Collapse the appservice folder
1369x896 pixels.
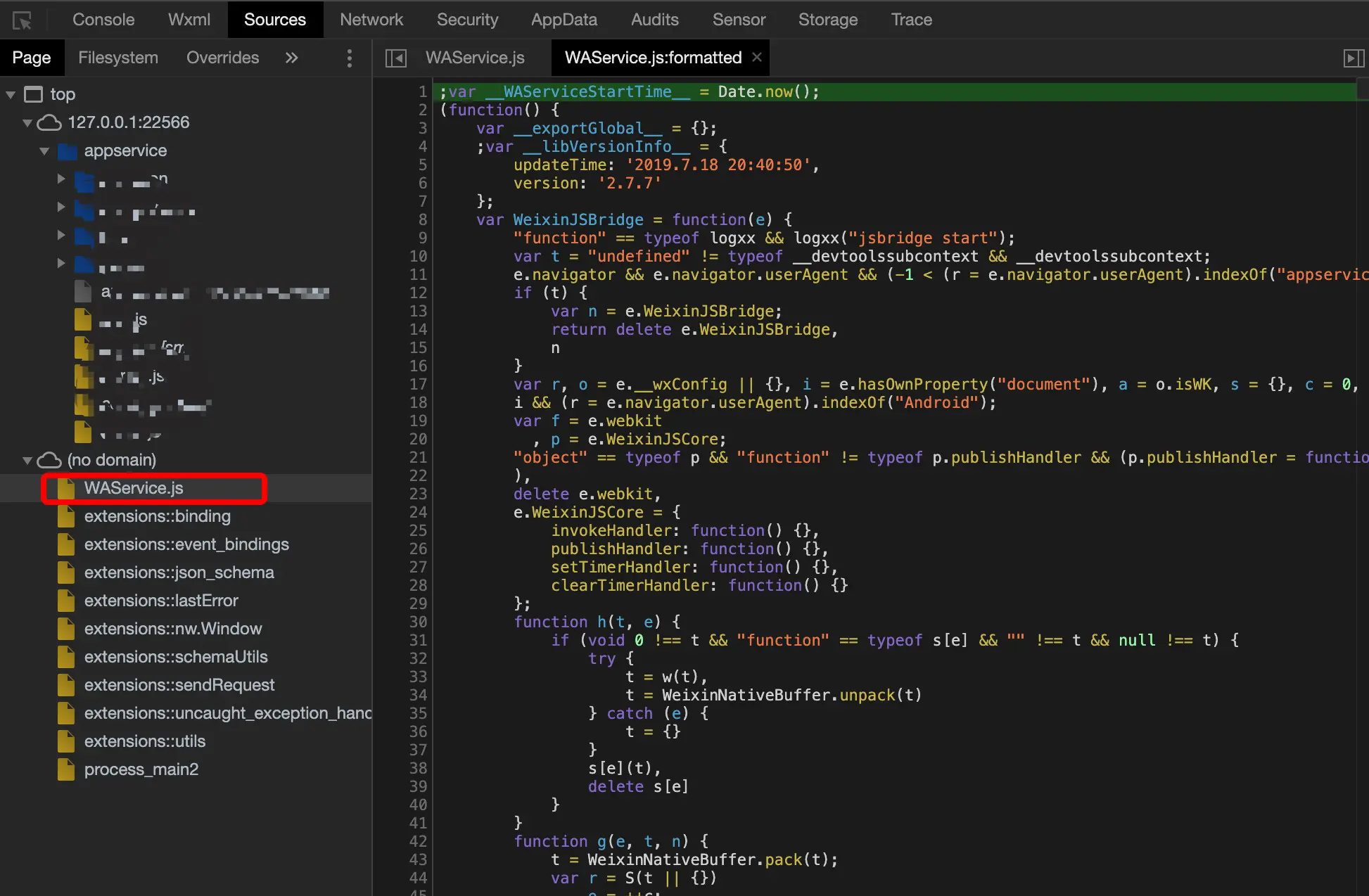click(x=44, y=151)
